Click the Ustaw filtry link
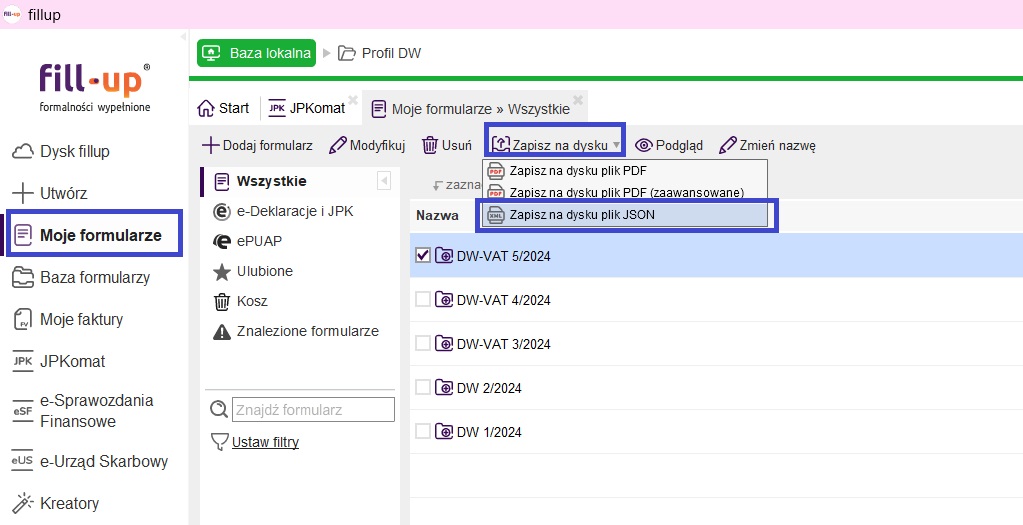This screenshot has width=1023, height=525. (x=266, y=442)
